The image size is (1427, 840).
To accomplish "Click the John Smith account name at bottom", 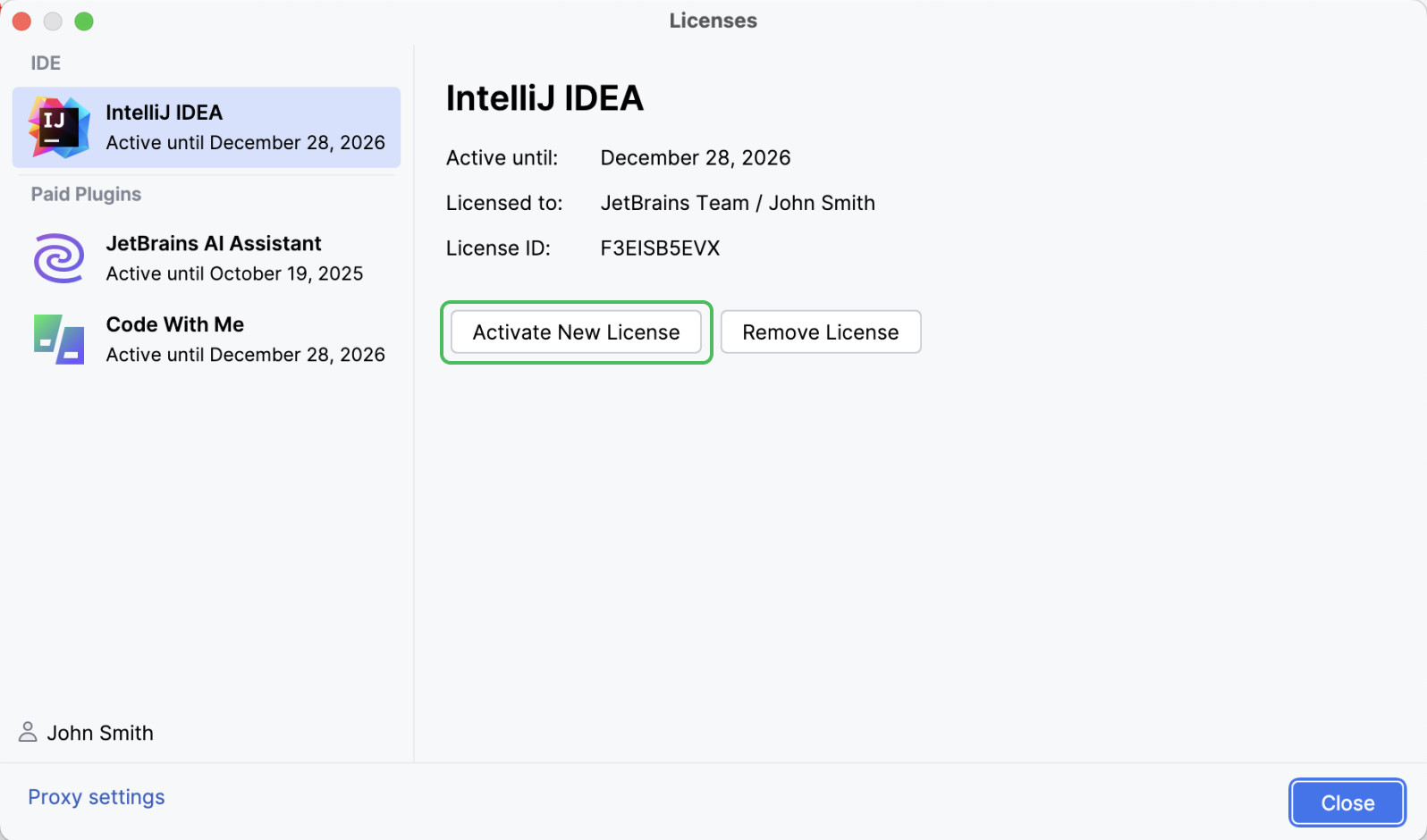I will 100,734.
